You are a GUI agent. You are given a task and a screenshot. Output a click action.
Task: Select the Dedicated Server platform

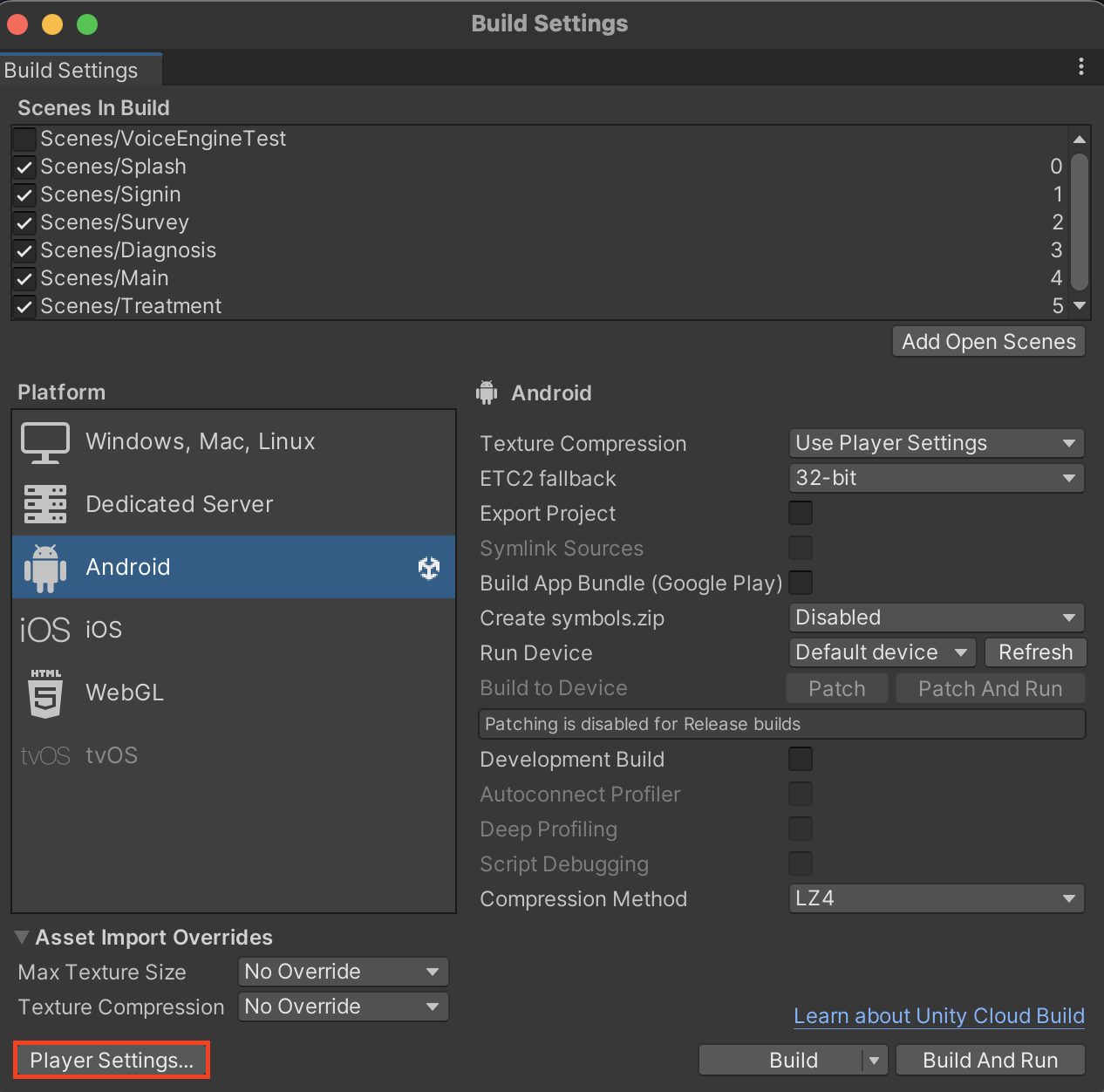tap(234, 504)
